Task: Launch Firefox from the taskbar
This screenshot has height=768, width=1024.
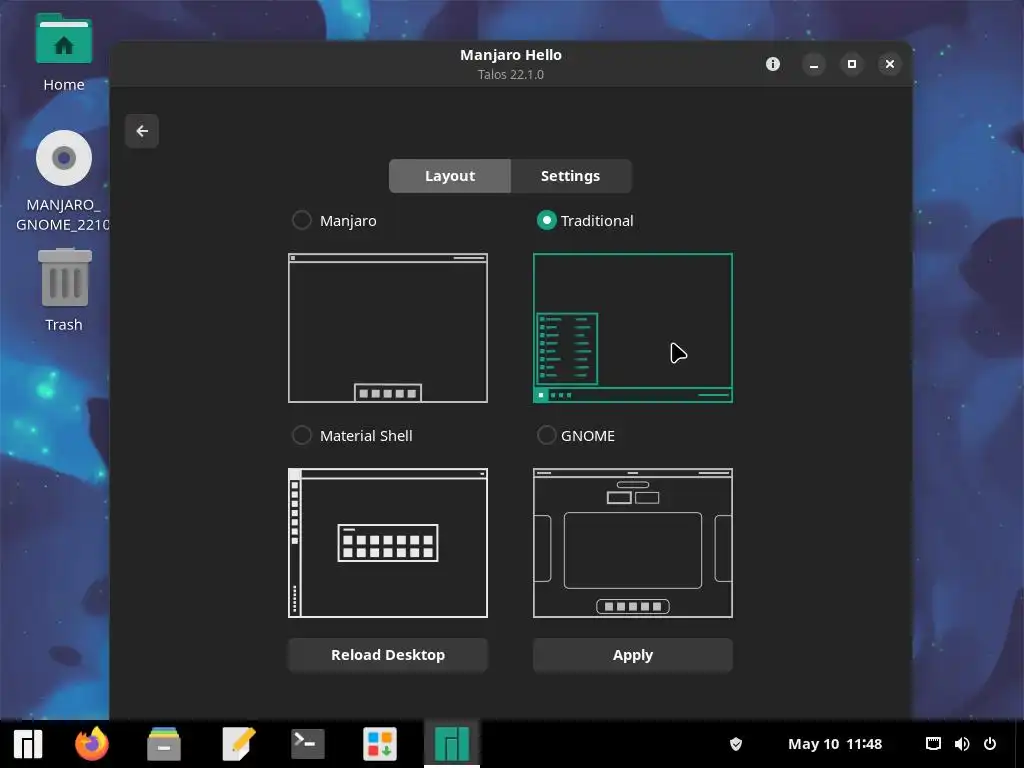Action: pyautogui.click(x=92, y=744)
